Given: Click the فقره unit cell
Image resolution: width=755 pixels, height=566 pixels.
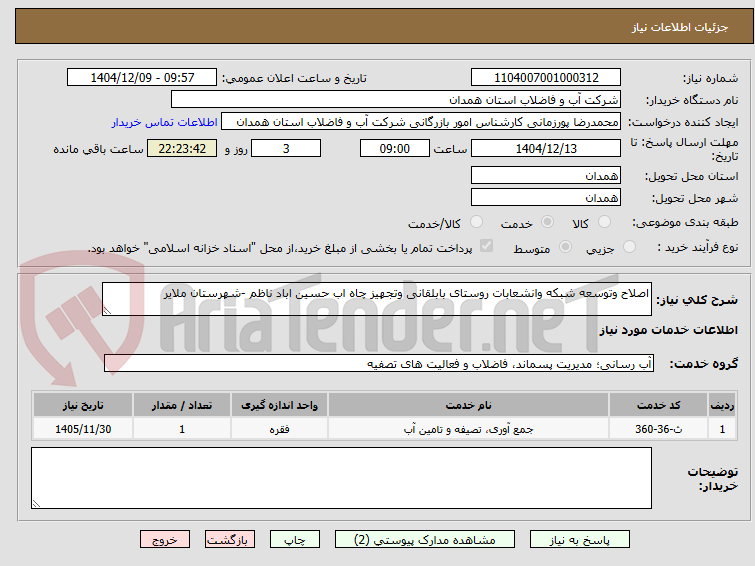Looking at the screenshot, I should tap(279, 429).
